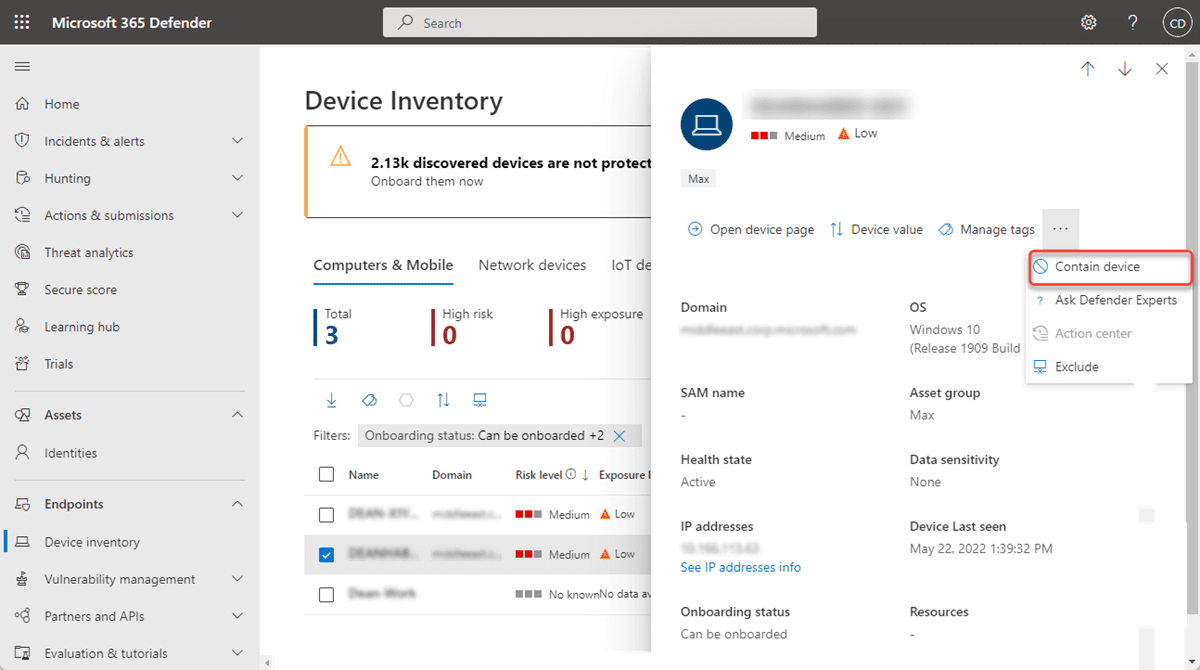
Task: Select the Export icon above the device list
Action: [330, 399]
